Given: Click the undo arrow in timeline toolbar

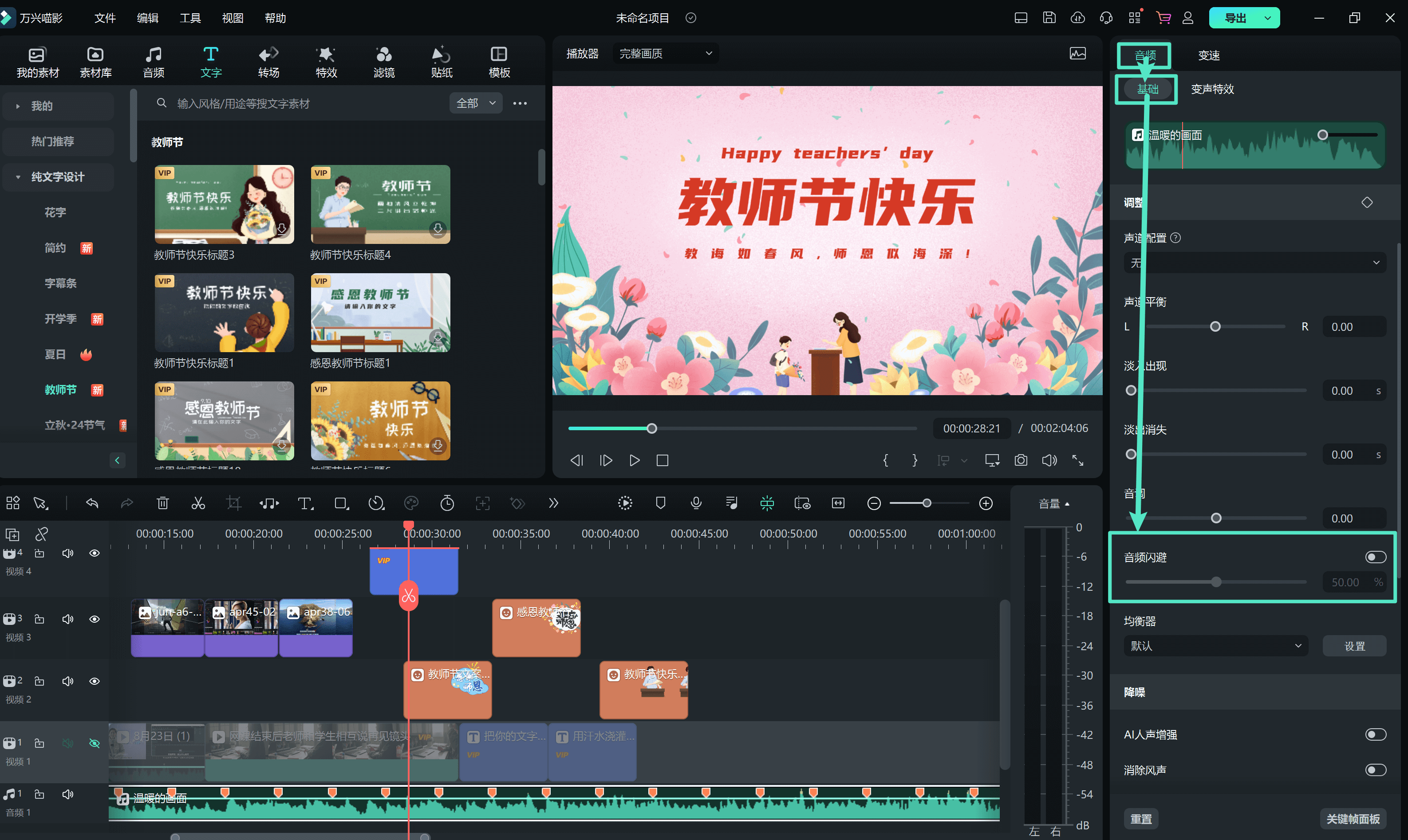Looking at the screenshot, I should tap(92, 503).
